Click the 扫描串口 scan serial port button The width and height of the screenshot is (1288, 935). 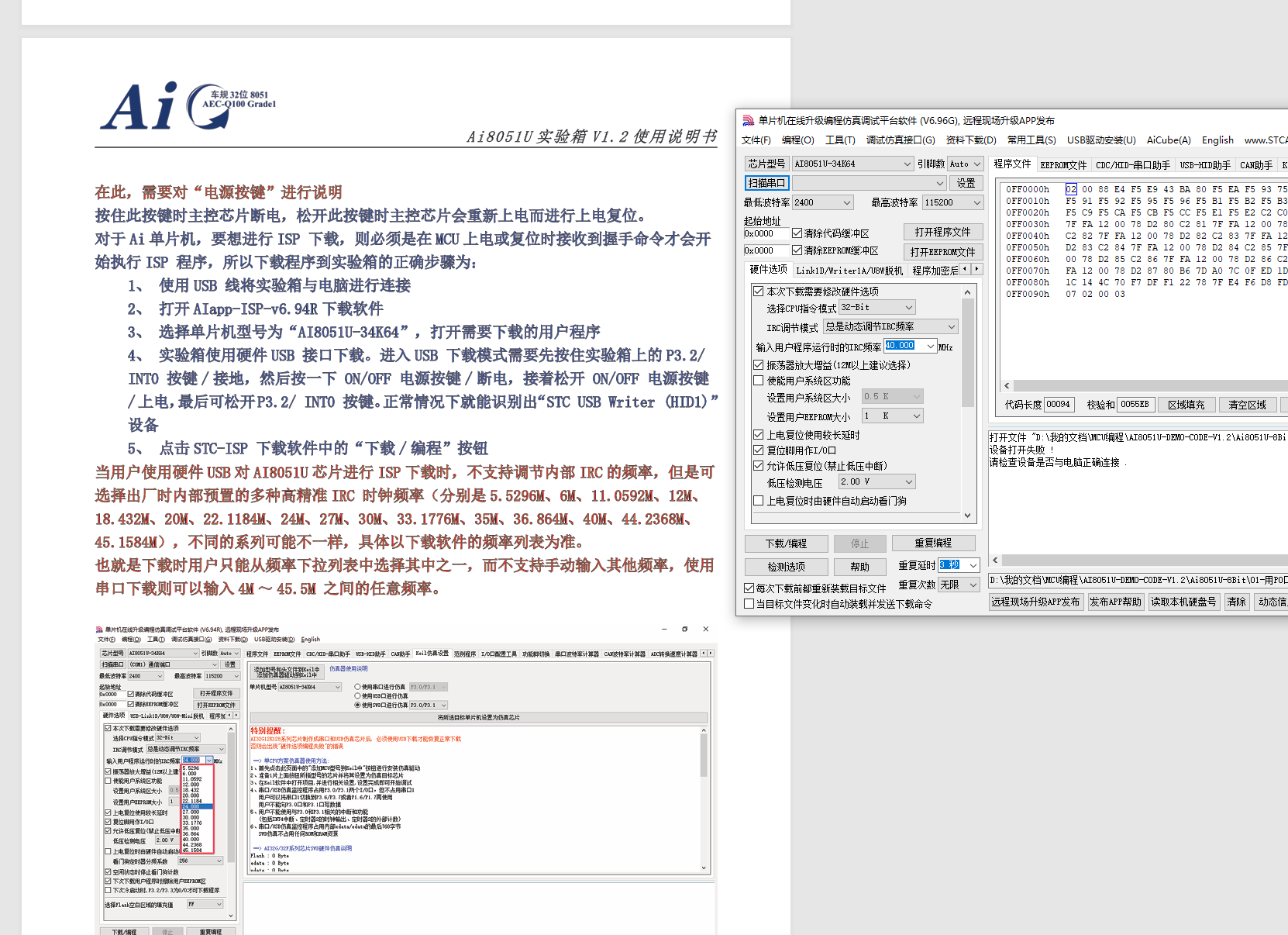pyautogui.click(x=766, y=182)
